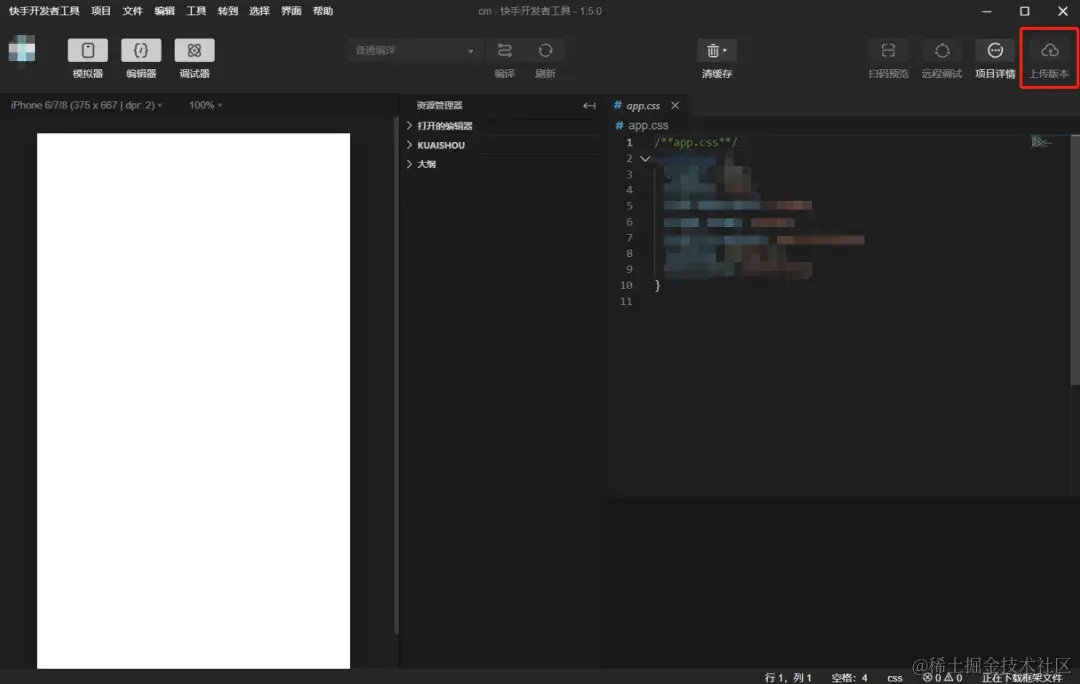The height and width of the screenshot is (684, 1080).
Task: Click the errors and warnings status icon
Action: [x=942, y=678]
